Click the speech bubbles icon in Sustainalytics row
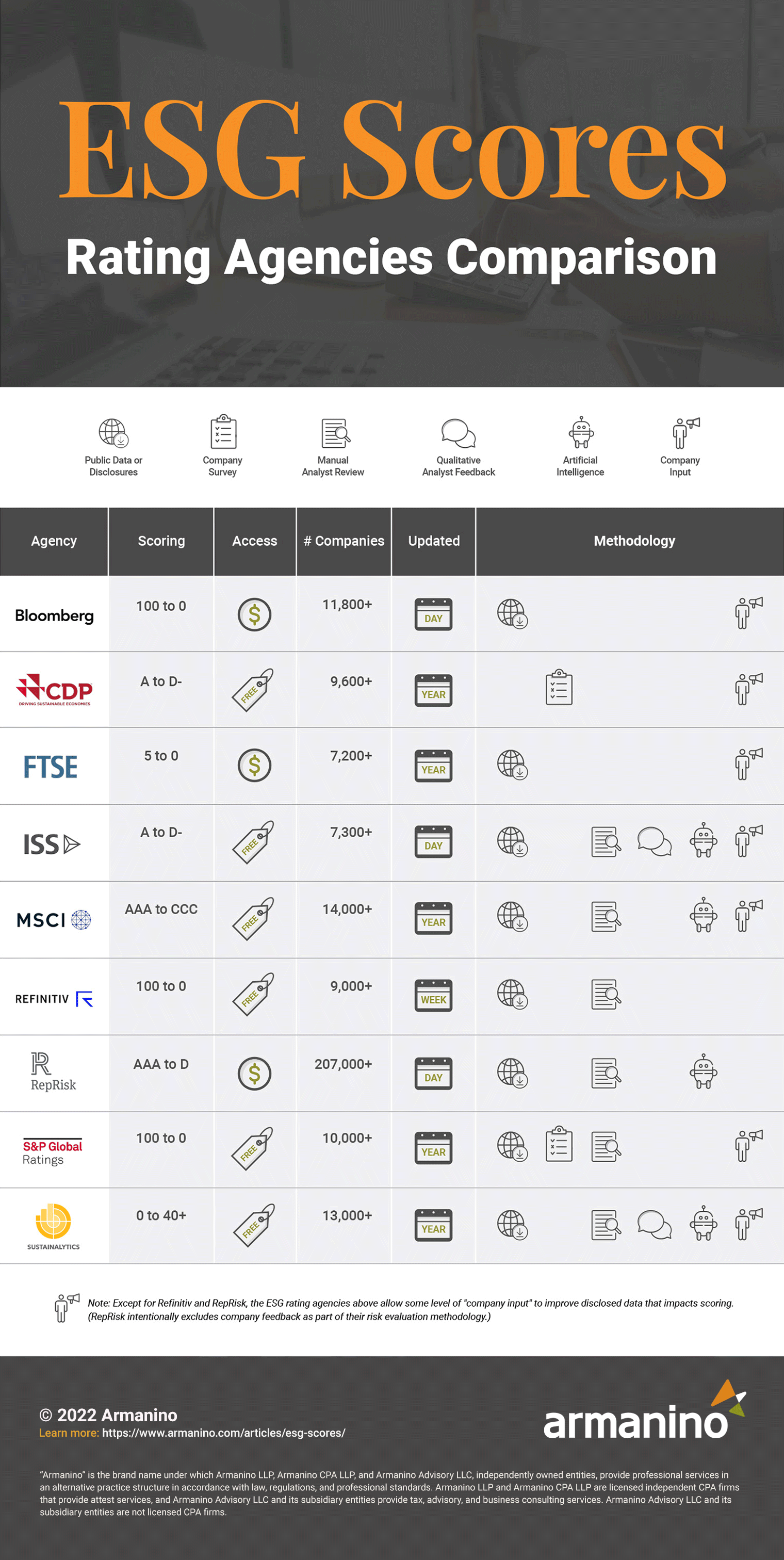 [655, 1225]
